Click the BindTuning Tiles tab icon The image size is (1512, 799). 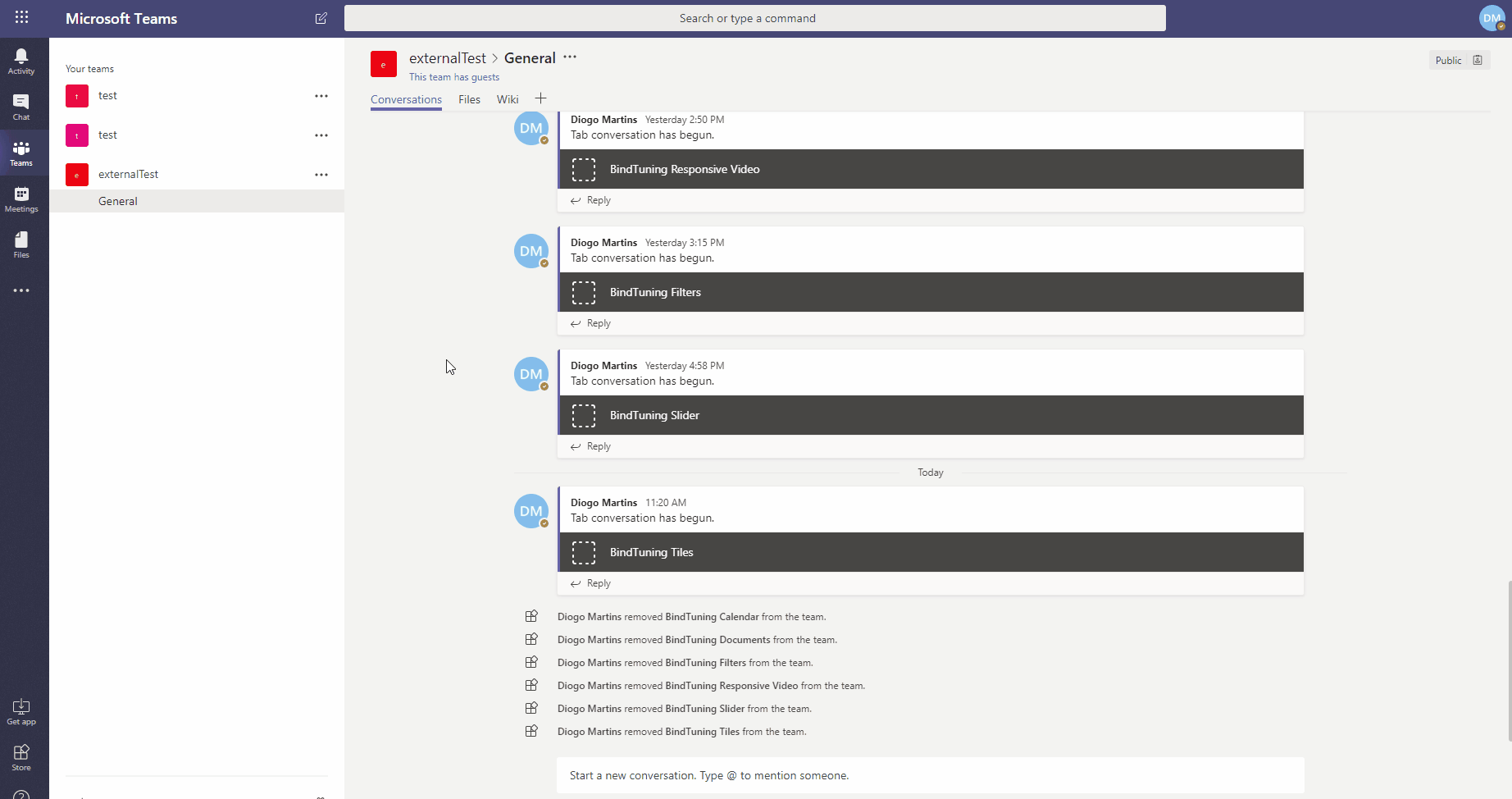coord(584,553)
